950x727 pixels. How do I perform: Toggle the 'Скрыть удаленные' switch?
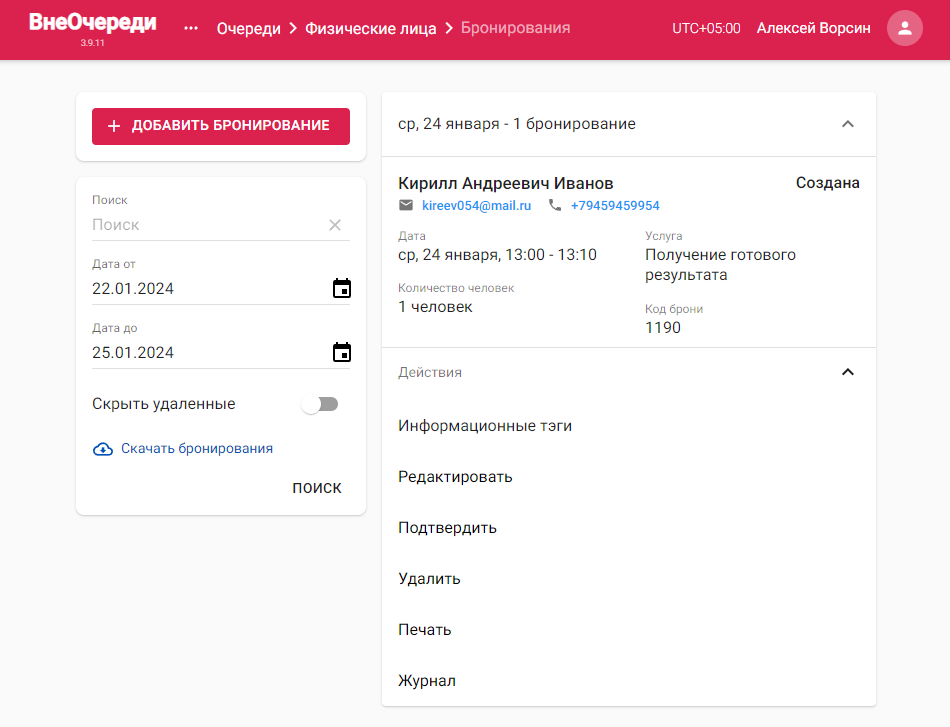coord(320,404)
